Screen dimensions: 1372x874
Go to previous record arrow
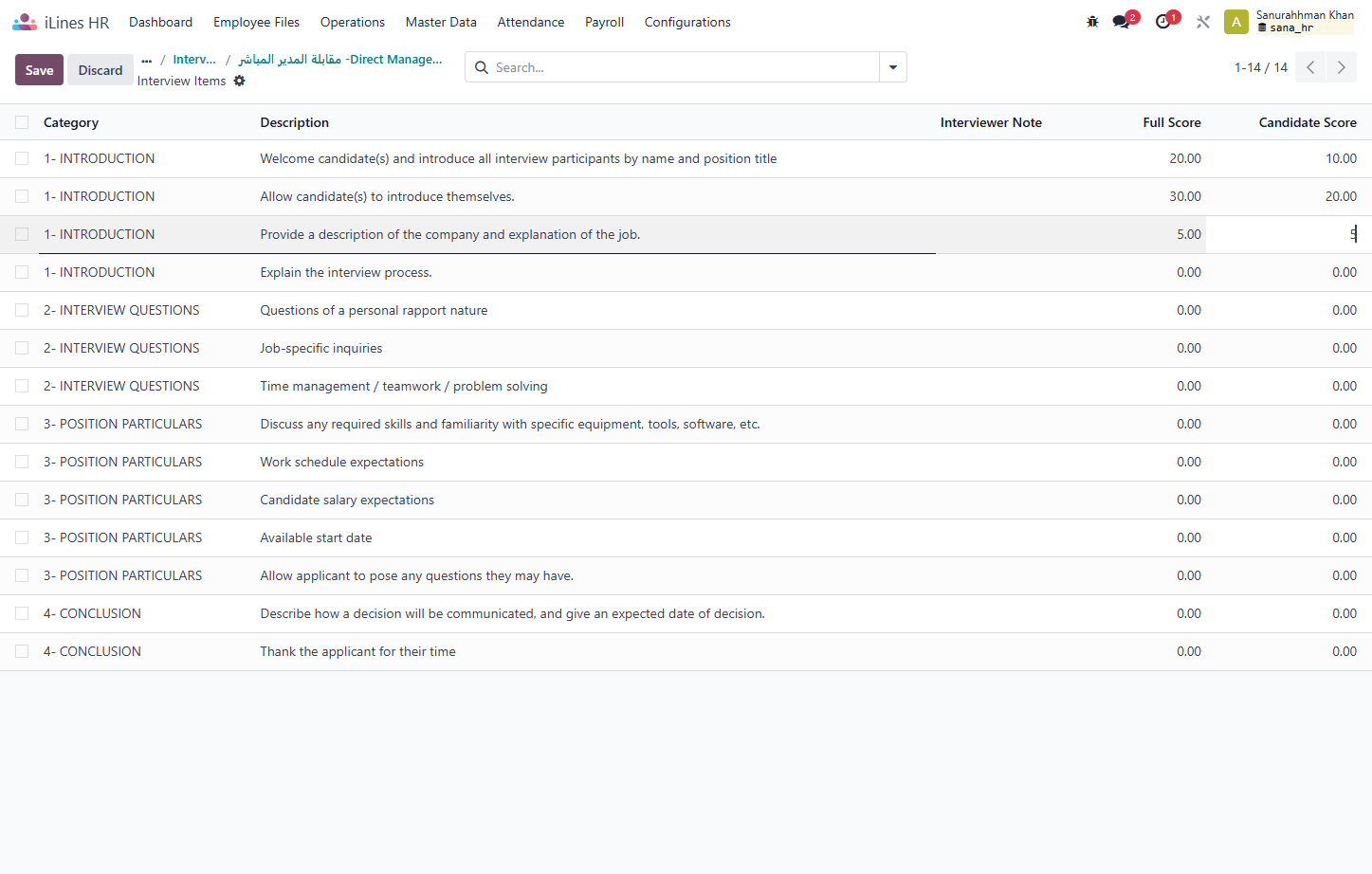pos(1310,67)
